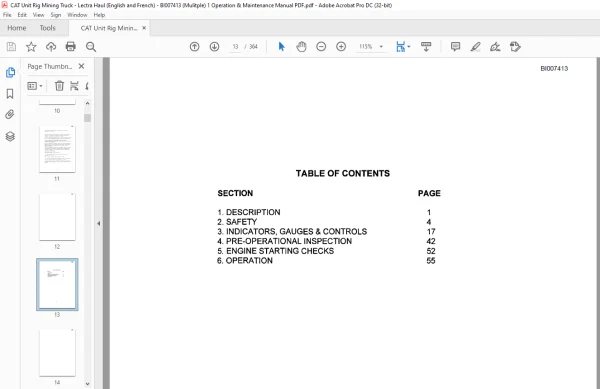Collapse the navigation pane arrow
The height and width of the screenshot is (389, 600).
pos(99,223)
